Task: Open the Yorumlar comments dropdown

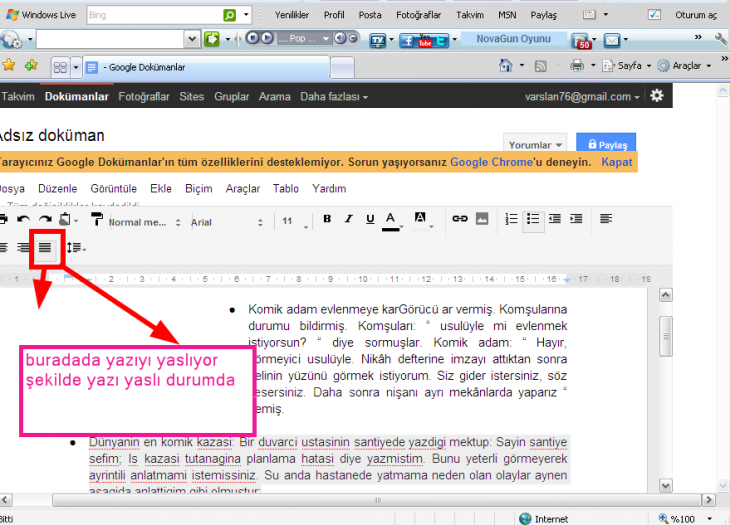Action: point(535,144)
